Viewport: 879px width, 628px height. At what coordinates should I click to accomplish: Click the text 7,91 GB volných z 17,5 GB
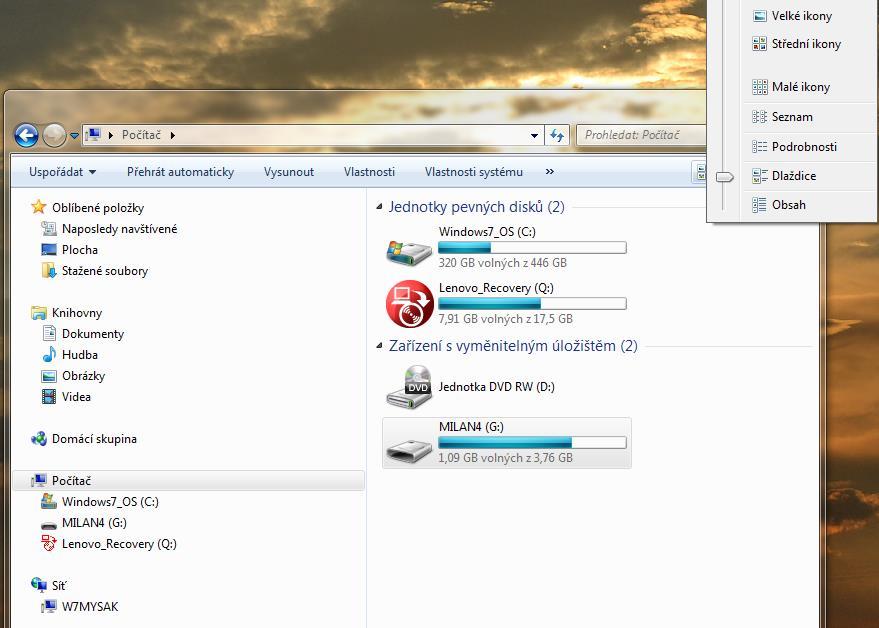pyautogui.click(x=506, y=318)
